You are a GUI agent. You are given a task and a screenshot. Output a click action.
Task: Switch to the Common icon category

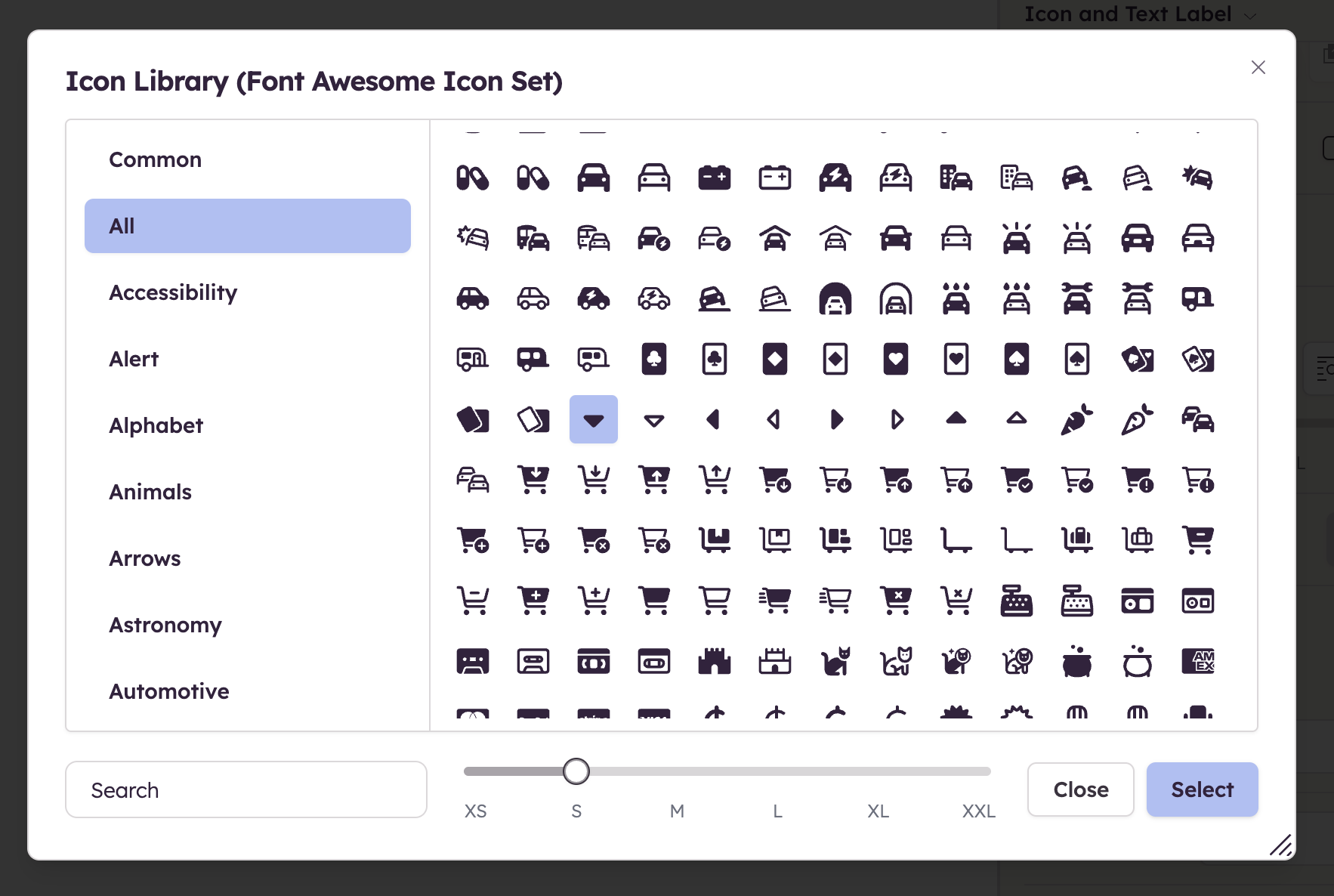(155, 159)
